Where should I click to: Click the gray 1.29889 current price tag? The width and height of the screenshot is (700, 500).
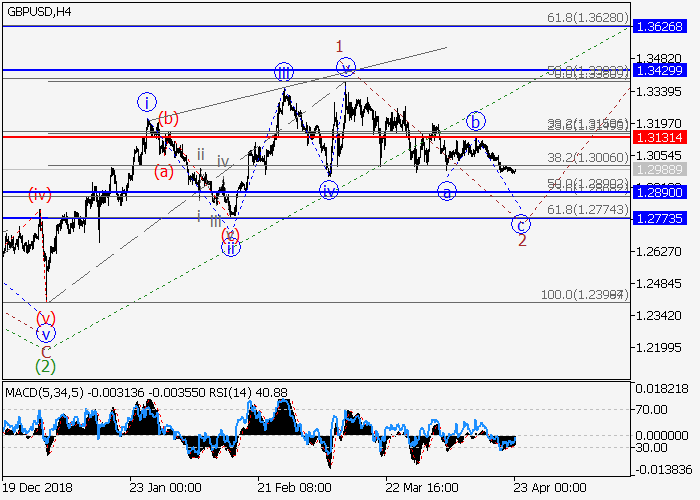[x=664, y=171]
